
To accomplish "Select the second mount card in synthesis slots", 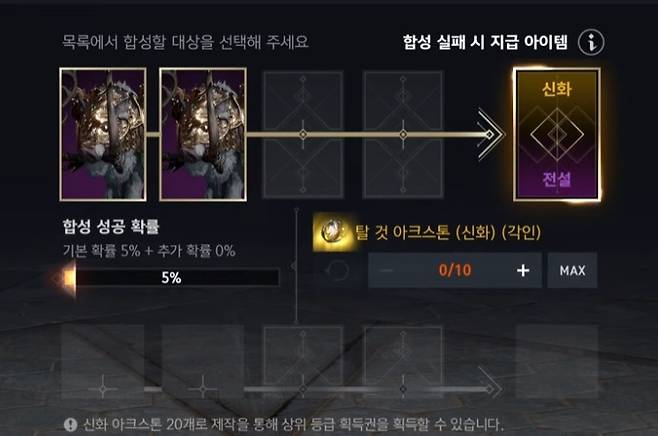I will click(203, 134).
